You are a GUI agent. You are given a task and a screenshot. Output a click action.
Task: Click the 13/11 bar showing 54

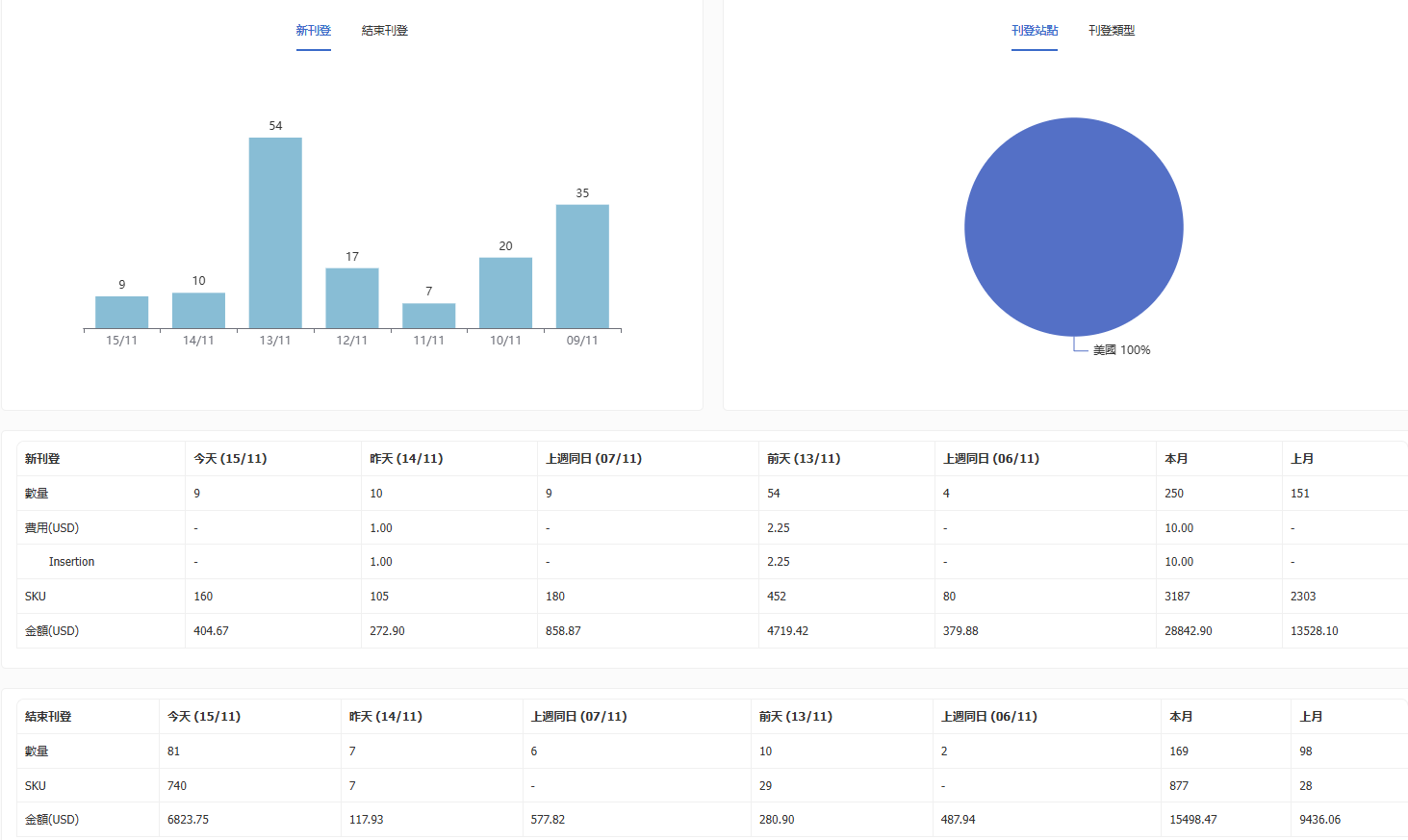pyautogui.click(x=275, y=233)
